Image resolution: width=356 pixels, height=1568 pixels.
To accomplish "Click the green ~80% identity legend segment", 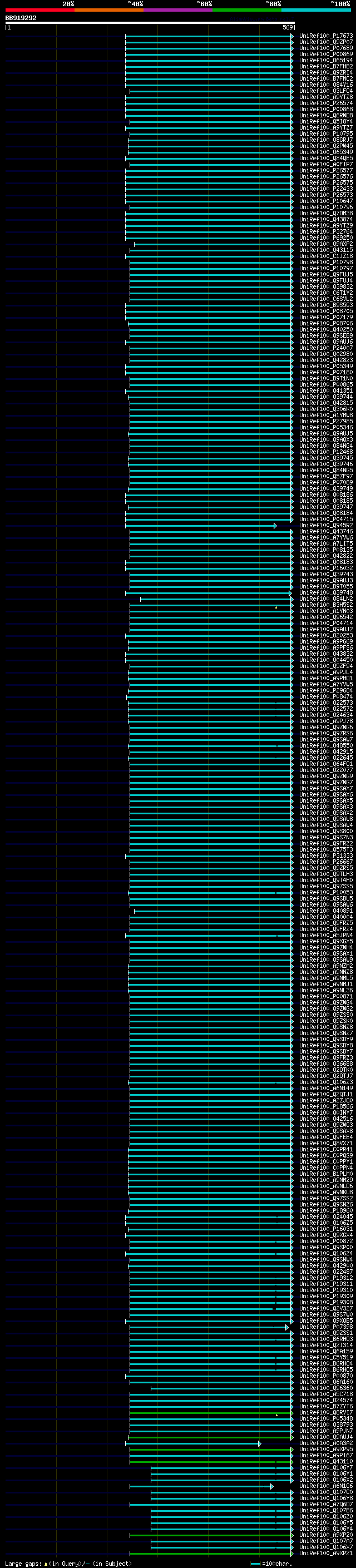I will click(x=247, y=10).
